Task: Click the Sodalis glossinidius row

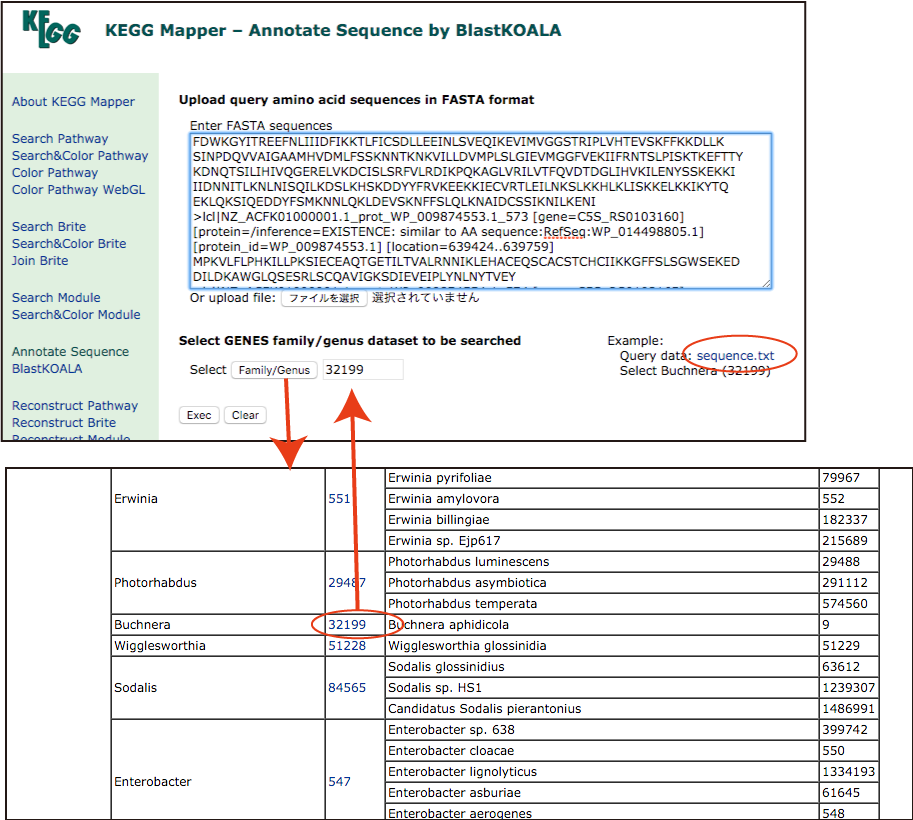Action: [601, 666]
